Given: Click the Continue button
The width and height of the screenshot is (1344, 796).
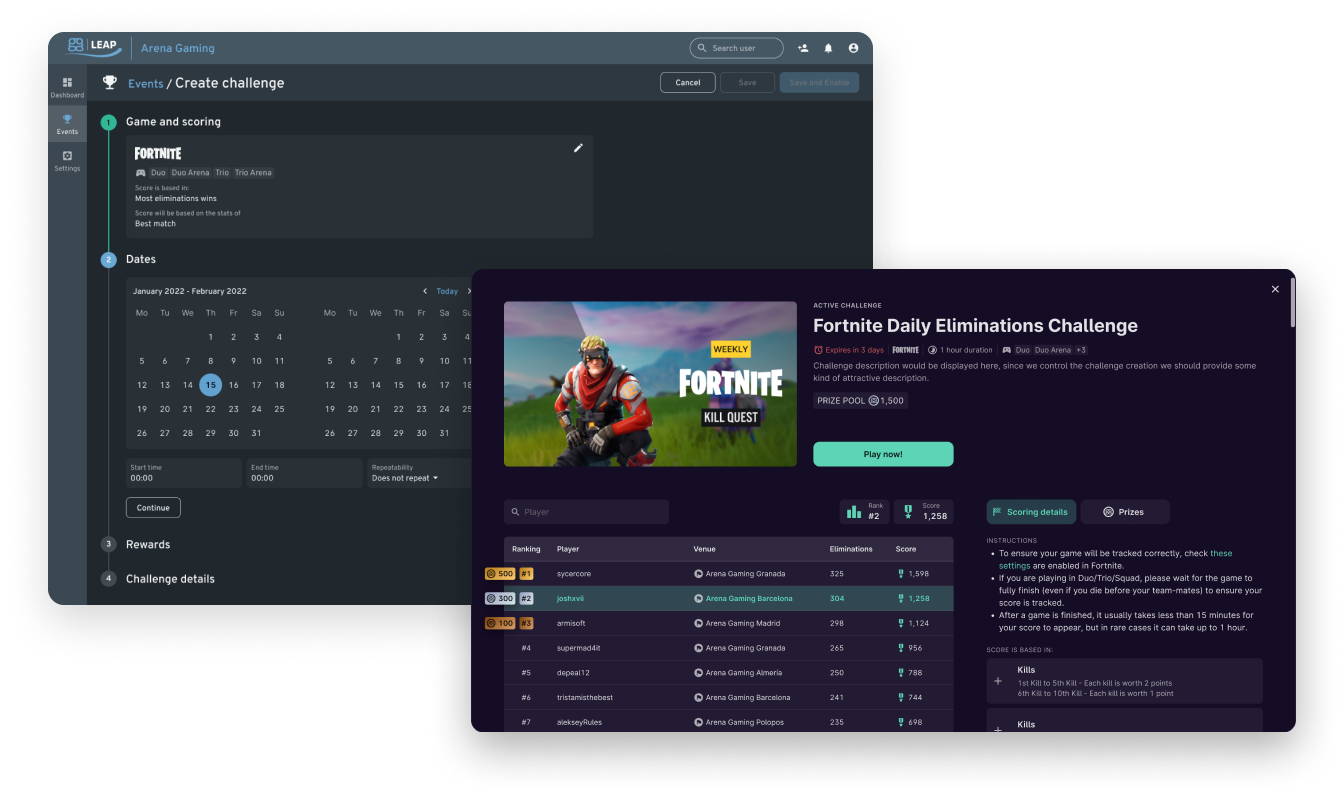Looking at the screenshot, I should (153, 507).
